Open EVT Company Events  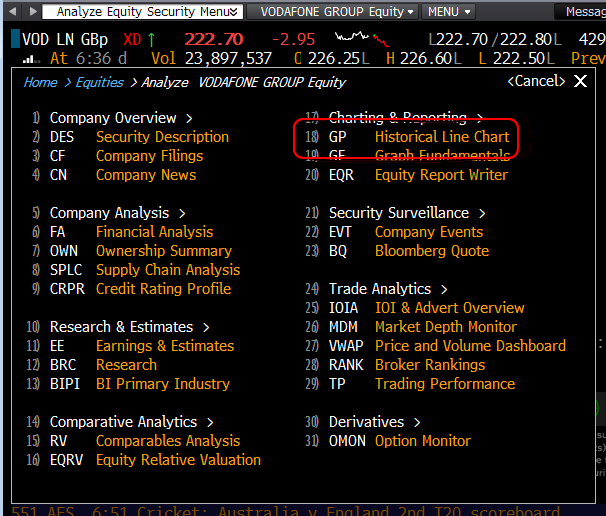406,232
